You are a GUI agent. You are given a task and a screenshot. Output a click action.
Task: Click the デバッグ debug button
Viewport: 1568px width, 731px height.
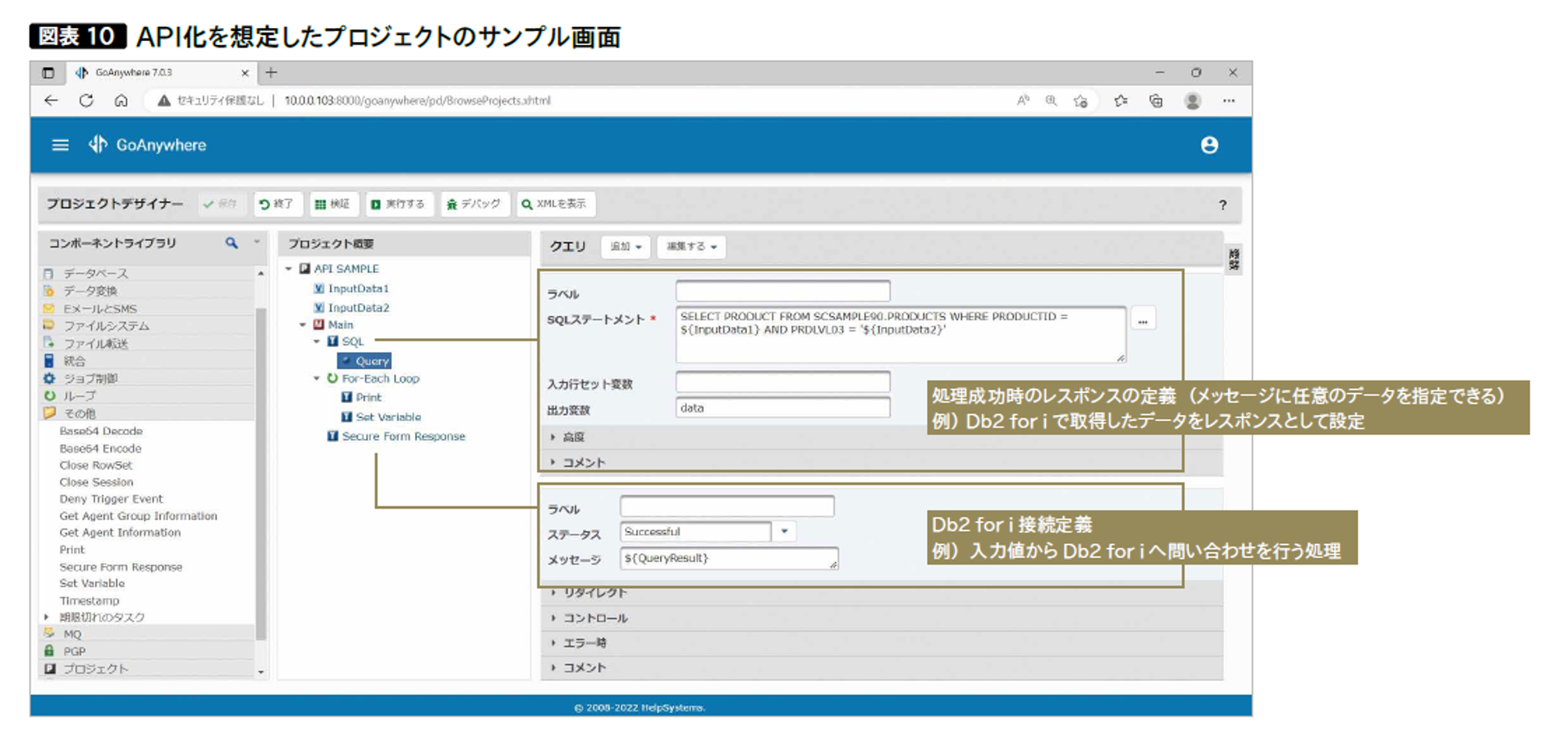[x=474, y=204]
